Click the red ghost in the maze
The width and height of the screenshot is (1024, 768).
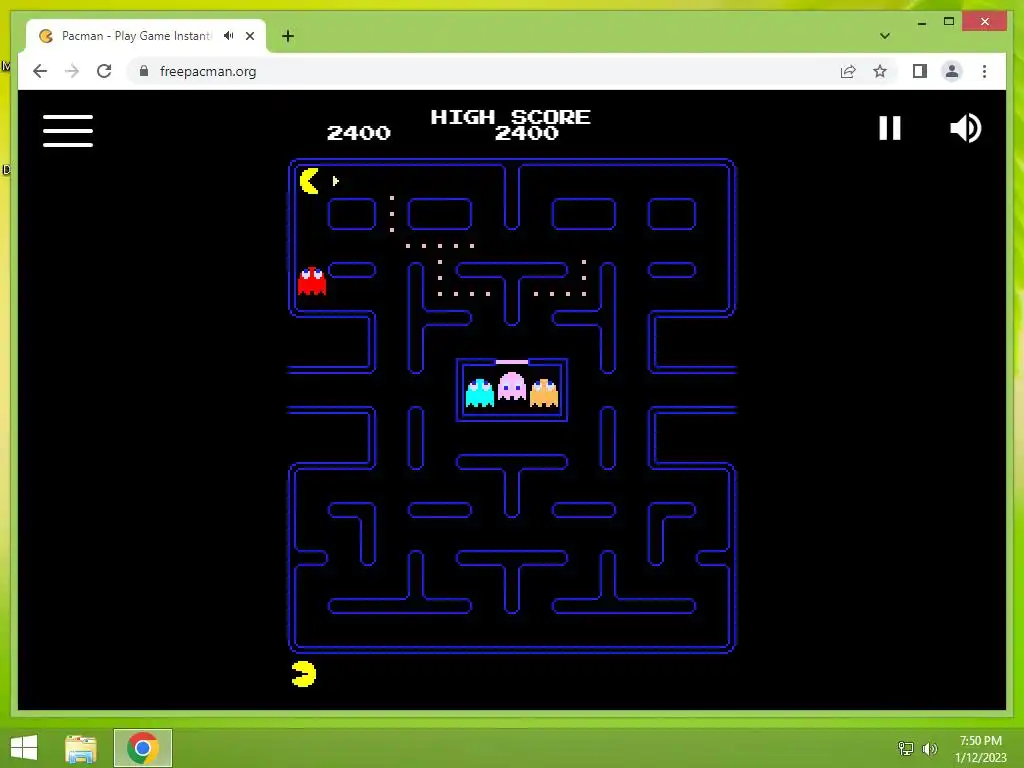click(x=312, y=281)
